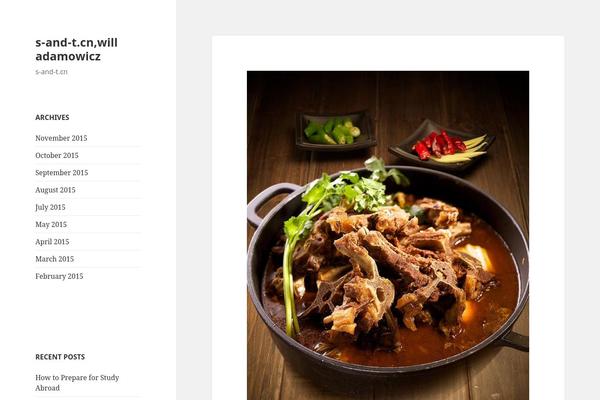
Task: Click the Archives section heading
Action: click(52, 118)
